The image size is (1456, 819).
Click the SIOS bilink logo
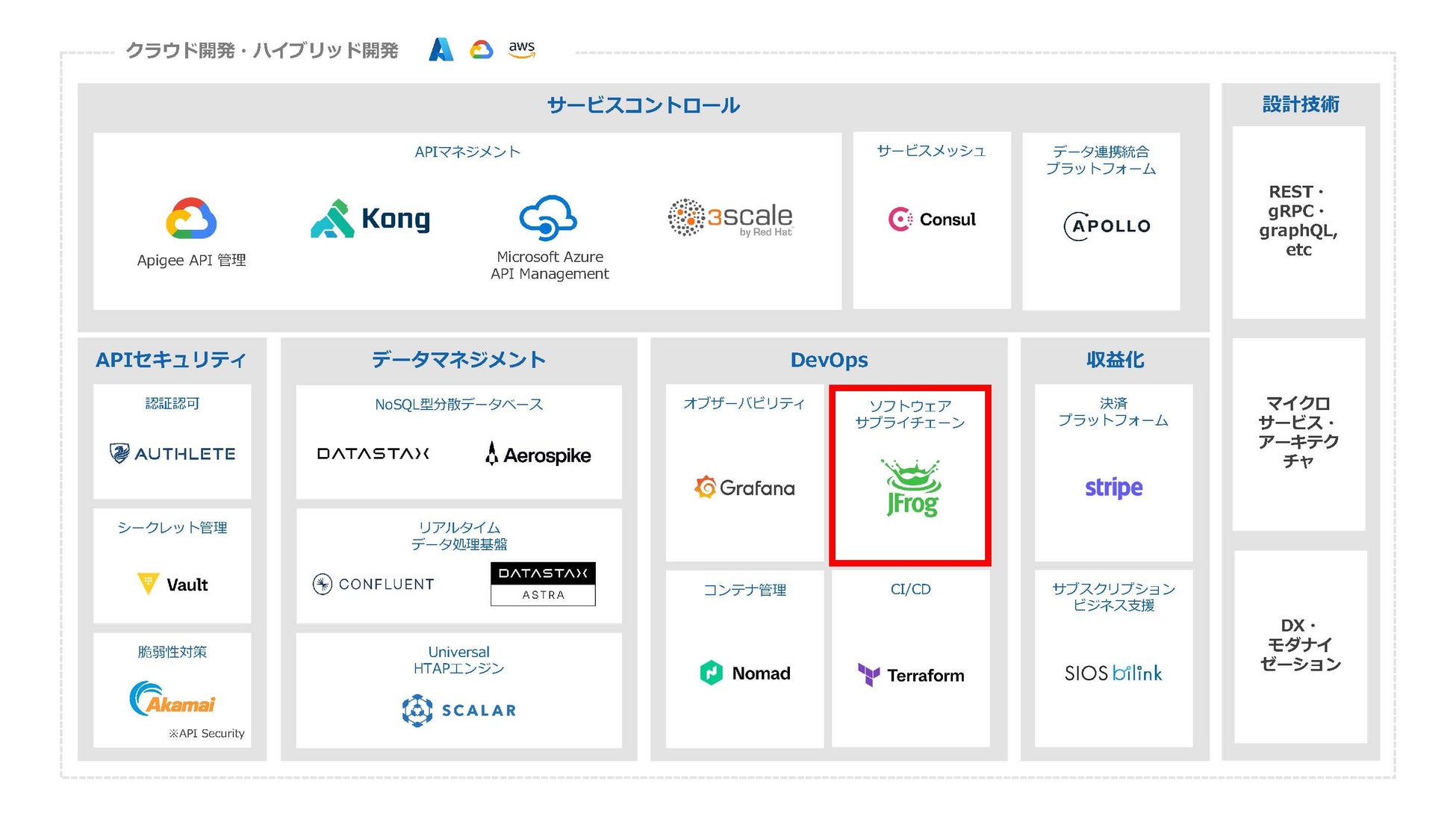click(1113, 673)
